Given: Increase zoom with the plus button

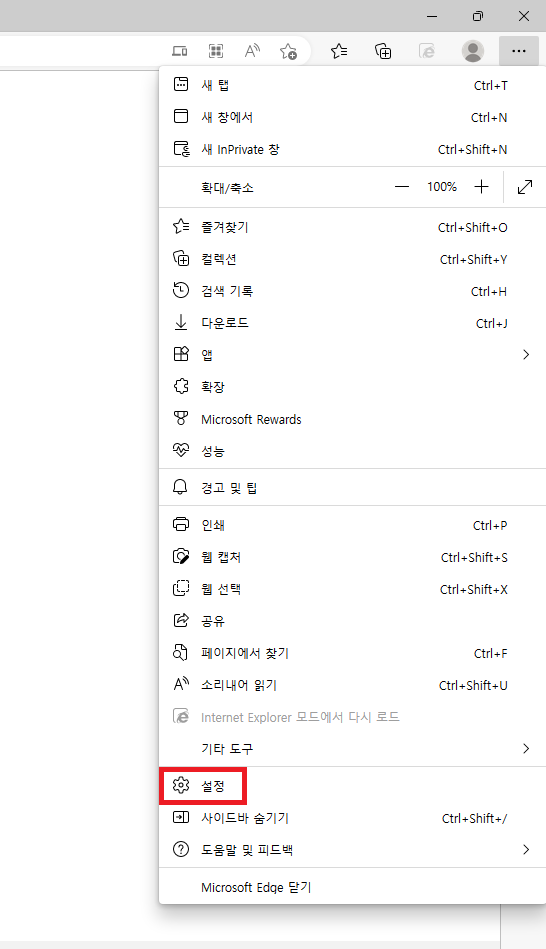Looking at the screenshot, I should click(481, 187).
